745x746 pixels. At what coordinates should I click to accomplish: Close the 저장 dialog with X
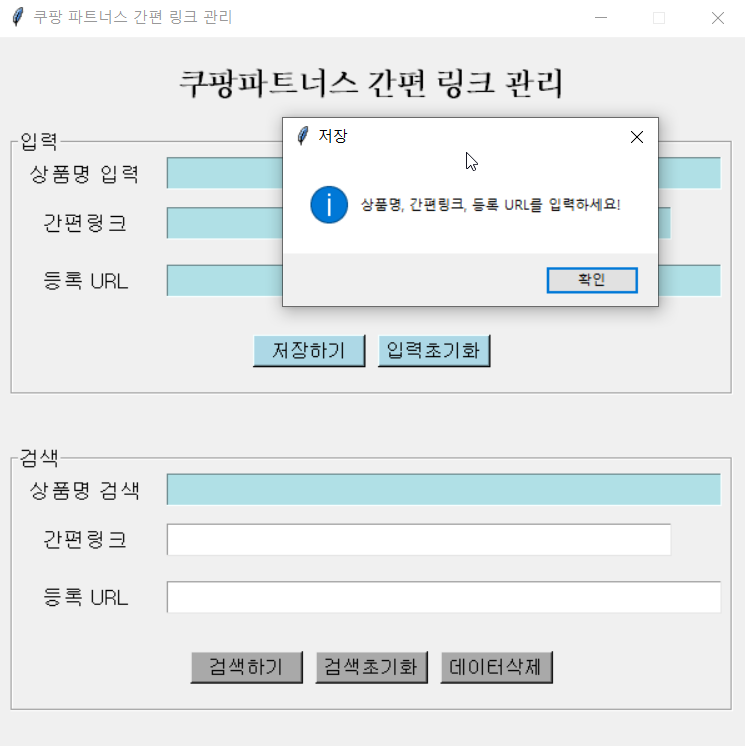(637, 137)
